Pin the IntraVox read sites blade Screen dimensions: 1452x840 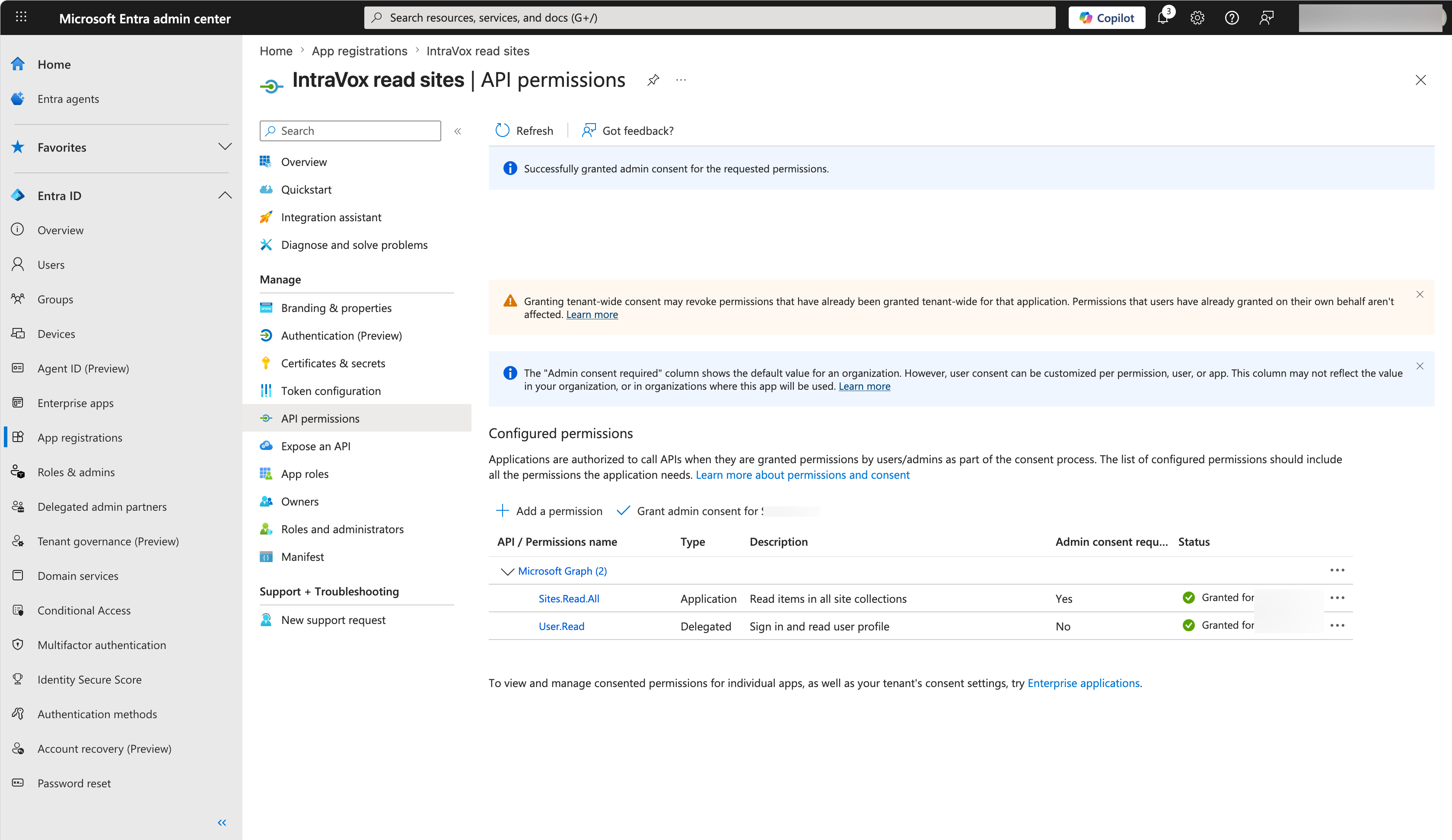coord(653,80)
